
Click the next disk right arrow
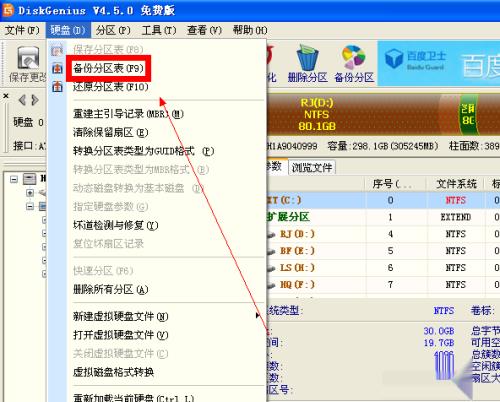35,100
